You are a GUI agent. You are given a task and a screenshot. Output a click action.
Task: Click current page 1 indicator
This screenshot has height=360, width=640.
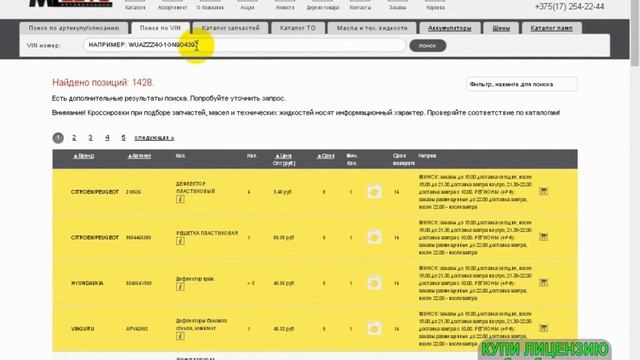point(58,138)
